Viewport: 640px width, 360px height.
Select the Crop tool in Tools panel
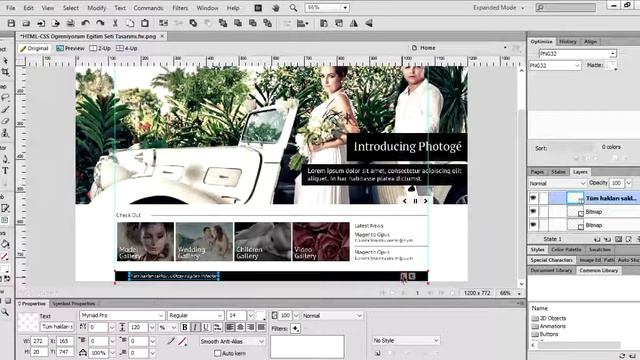pyautogui.click(x=5, y=72)
